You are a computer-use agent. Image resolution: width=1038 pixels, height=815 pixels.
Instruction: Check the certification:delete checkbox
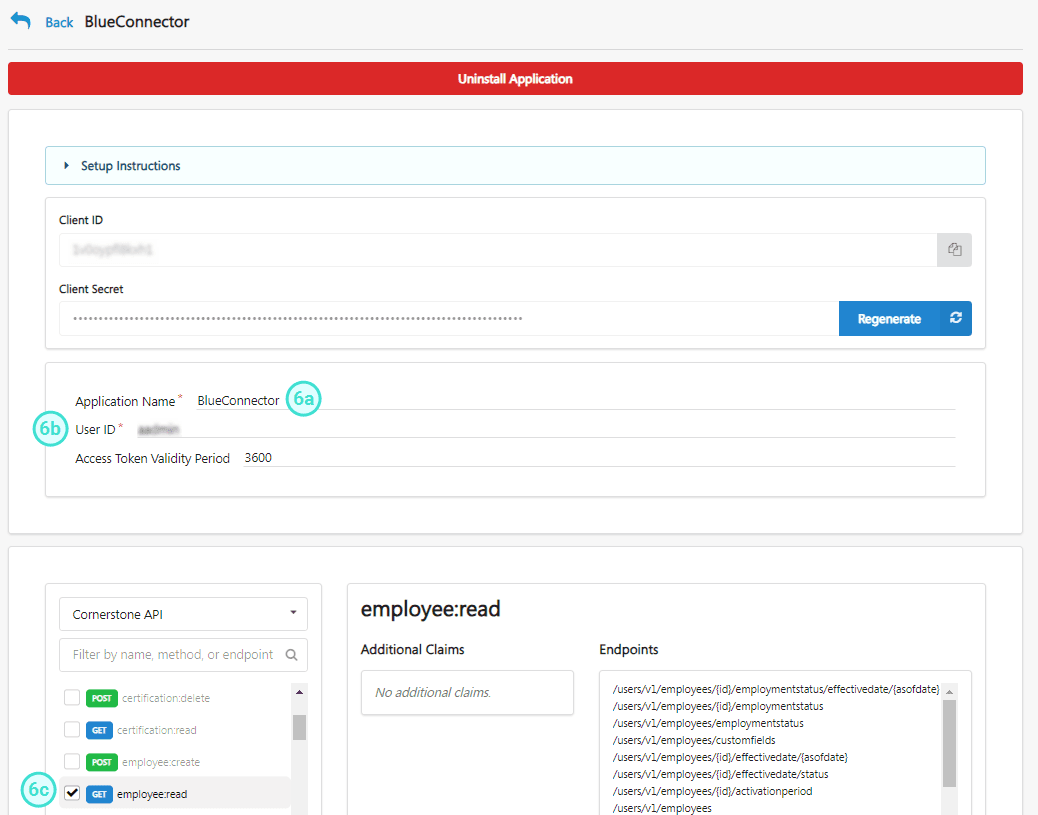tap(72, 697)
